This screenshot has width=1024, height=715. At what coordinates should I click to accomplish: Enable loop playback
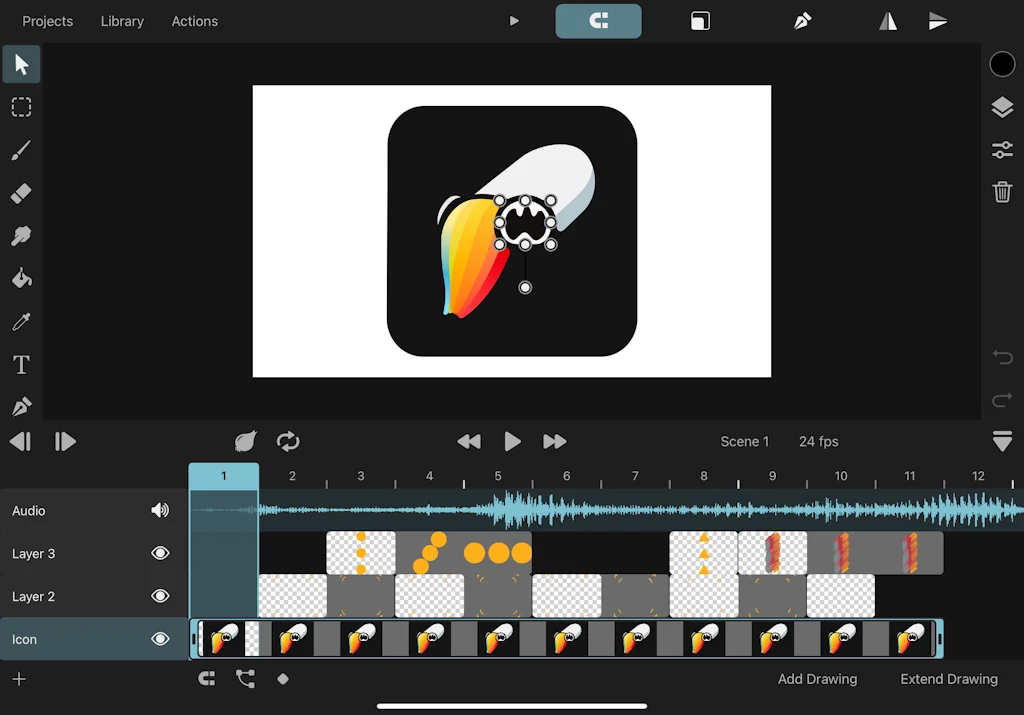[288, 441]
